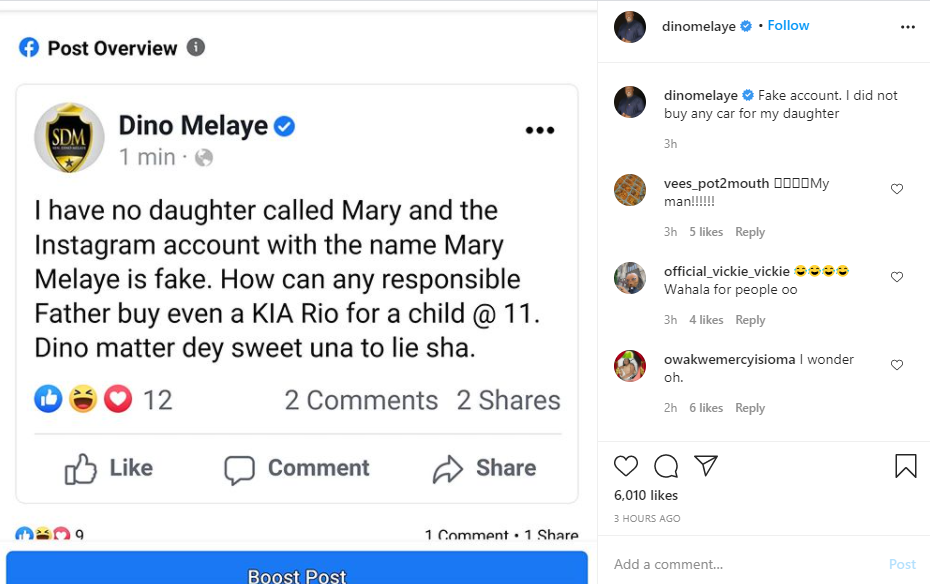Share post via paper plane icon

pos(706,466)
